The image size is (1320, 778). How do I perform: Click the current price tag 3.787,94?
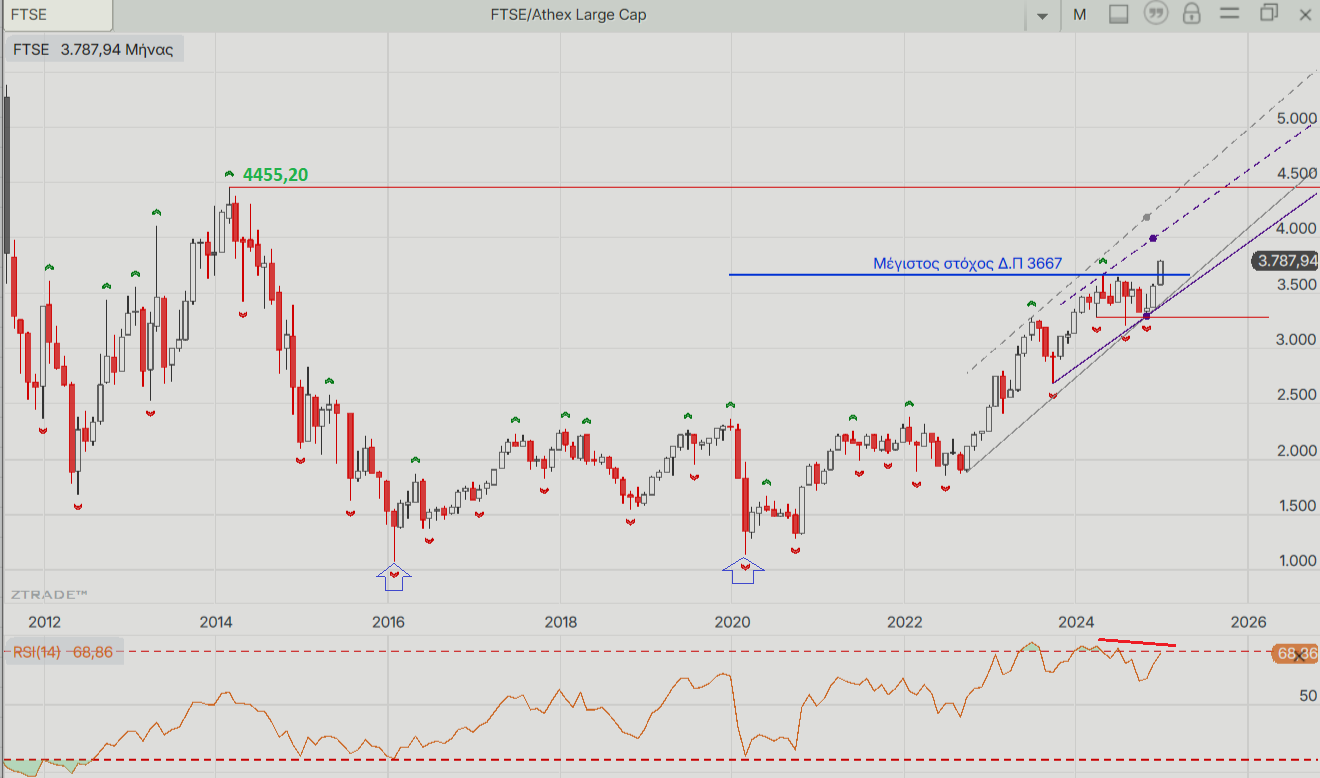1285,261
